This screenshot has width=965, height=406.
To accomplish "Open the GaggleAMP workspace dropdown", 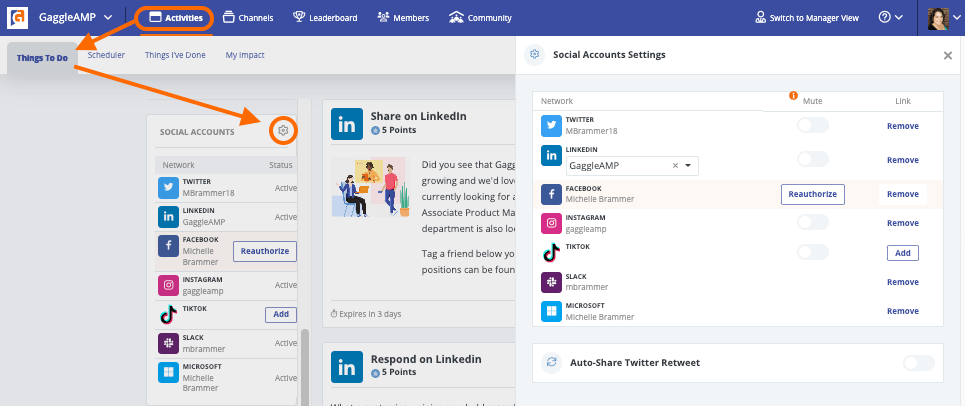I will (75, 18).
